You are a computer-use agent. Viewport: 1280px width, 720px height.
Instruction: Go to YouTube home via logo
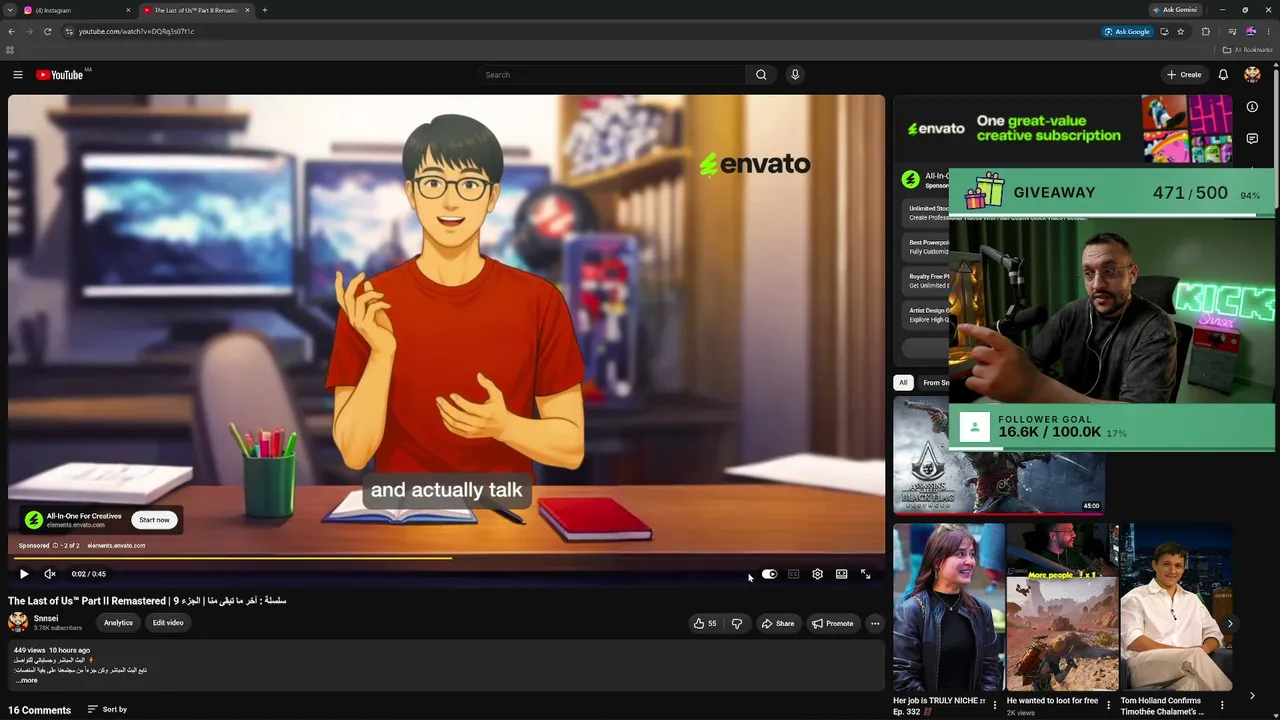coord(60,75)
